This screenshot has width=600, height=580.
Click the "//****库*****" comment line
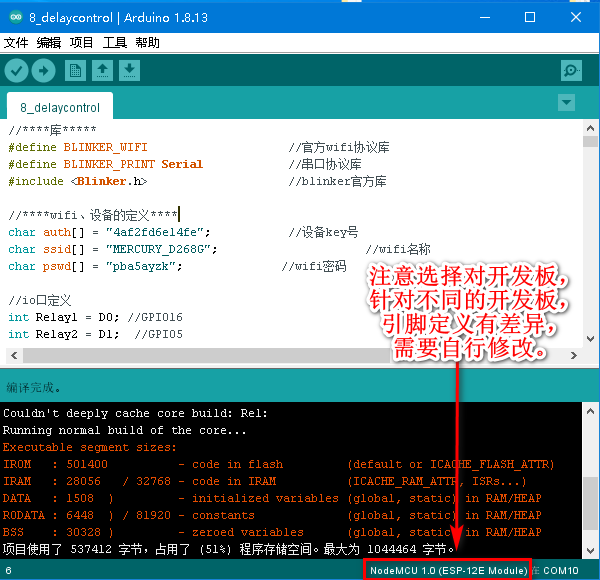[x=52, y=130]
